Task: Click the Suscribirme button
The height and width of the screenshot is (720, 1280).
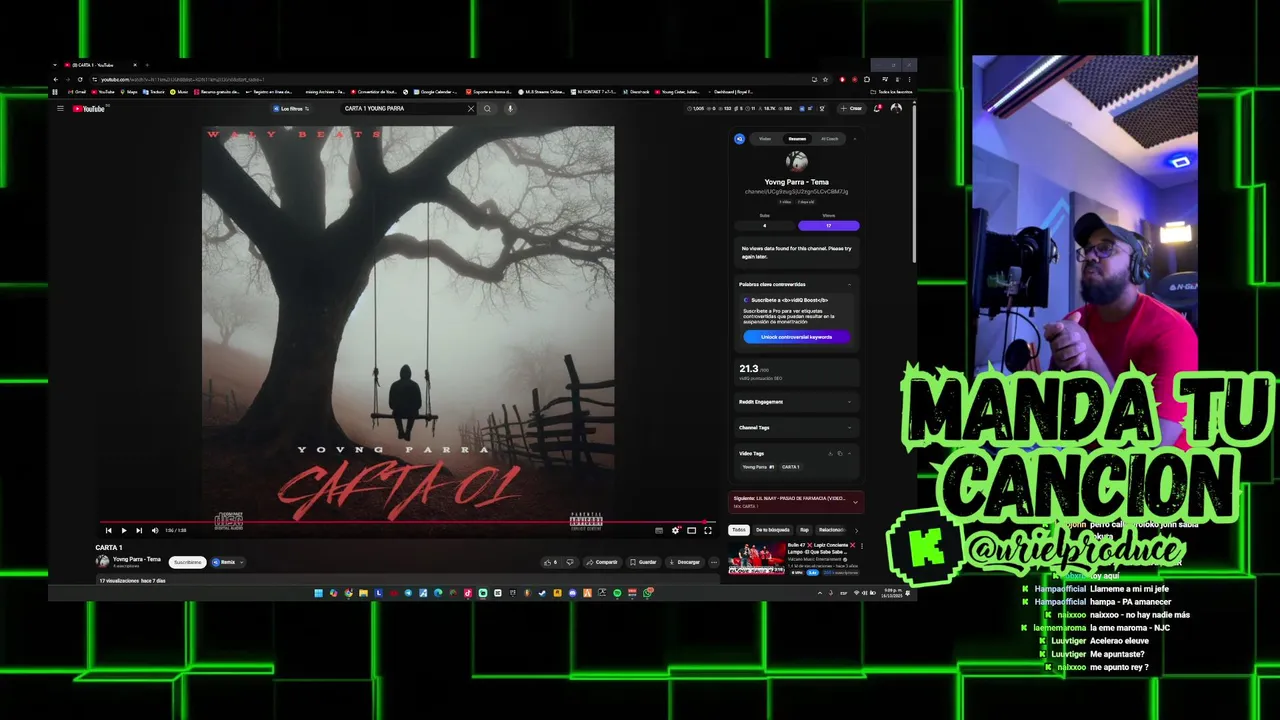Action: [x=187, y=562]
